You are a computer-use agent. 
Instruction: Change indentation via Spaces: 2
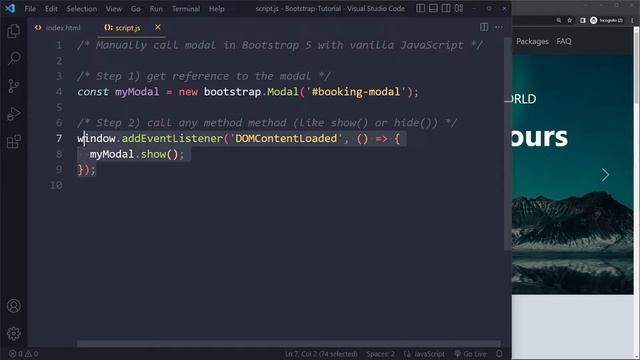coord(380,354)
